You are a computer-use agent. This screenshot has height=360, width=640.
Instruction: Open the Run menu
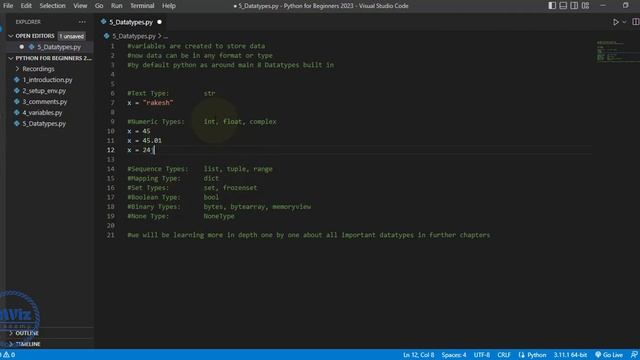point(116,6)
